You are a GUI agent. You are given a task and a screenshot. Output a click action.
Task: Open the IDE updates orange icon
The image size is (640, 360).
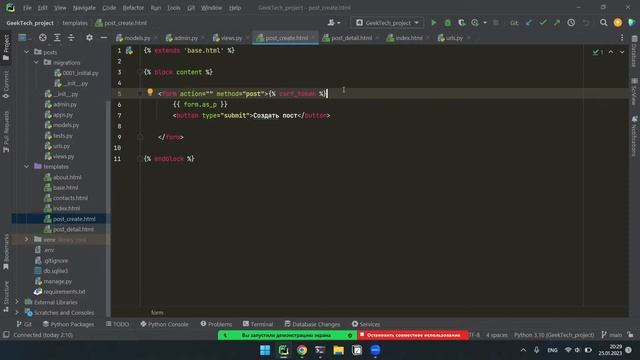coord(618,23)
